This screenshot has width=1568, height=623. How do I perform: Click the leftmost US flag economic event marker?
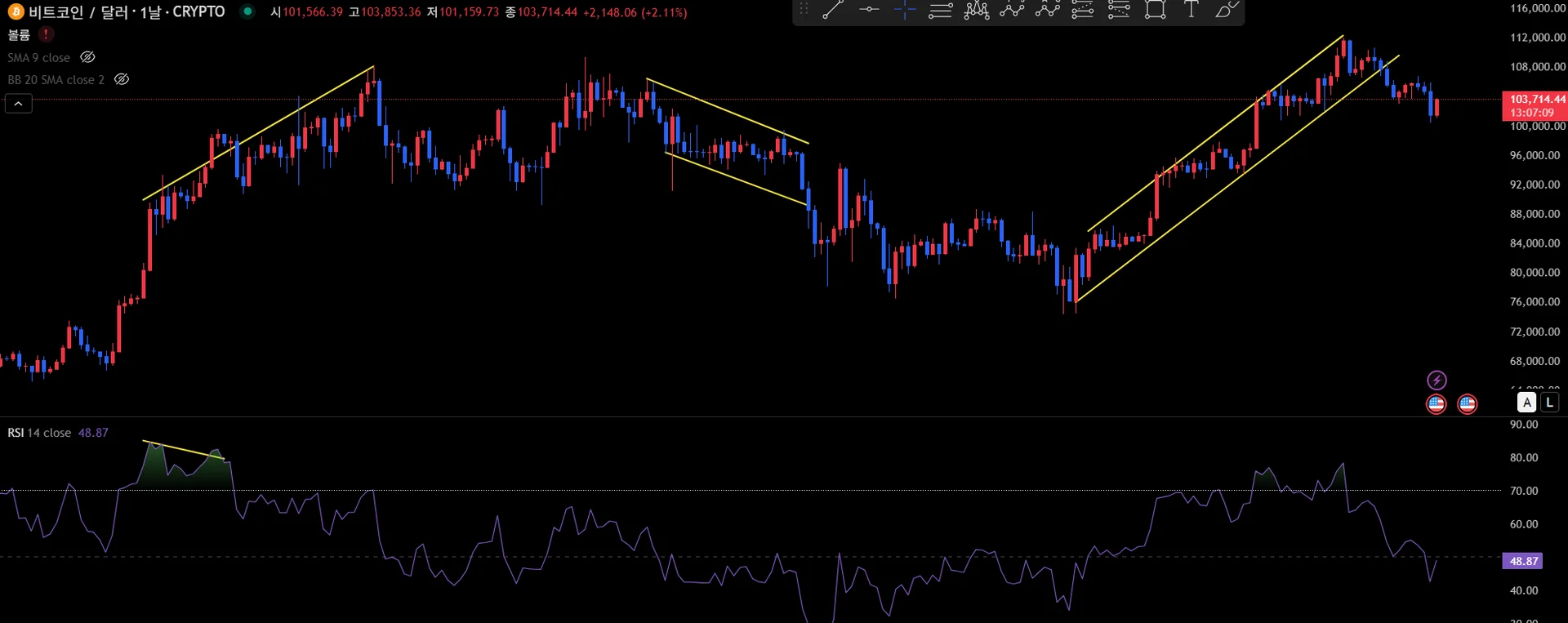[1436, 403]
